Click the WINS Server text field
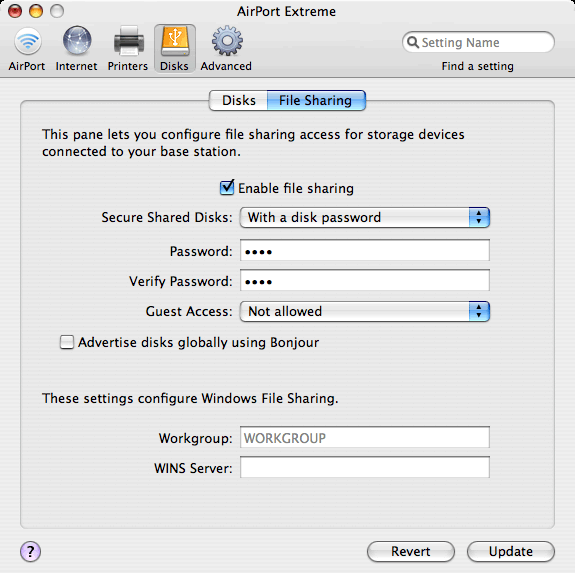This screenshot has height=573, width=575. point(365,467)
